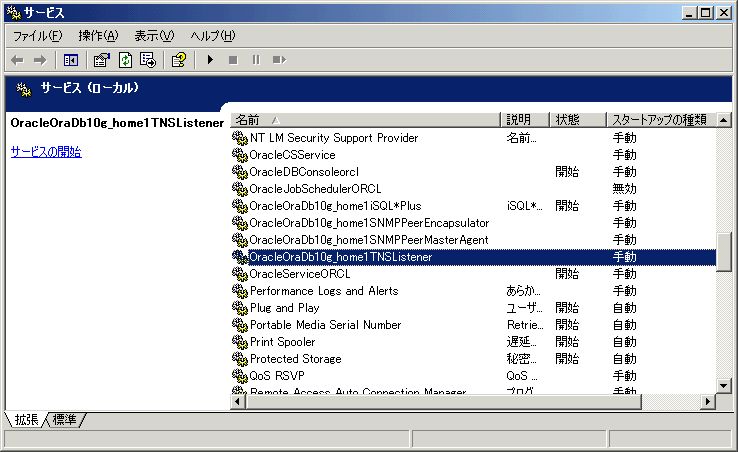Image resolution: width=738 pixels, height=452 pixels.
Task: Open the Help toolbar icon with question mark
Action: (x=178, y=60)
